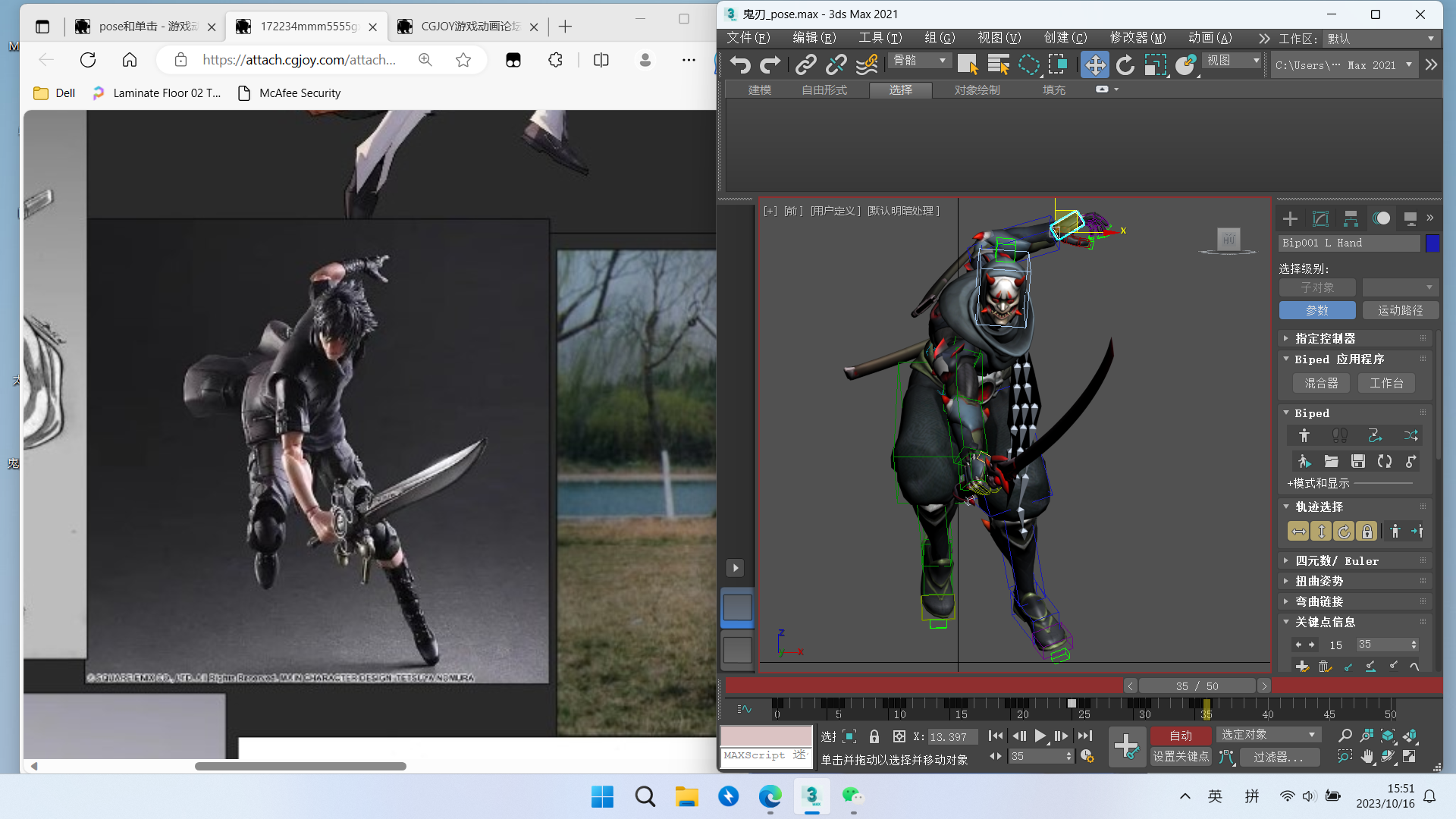Toggle Biped Mixer Mode icon

pyautogui.click(x=1410, y=435)
